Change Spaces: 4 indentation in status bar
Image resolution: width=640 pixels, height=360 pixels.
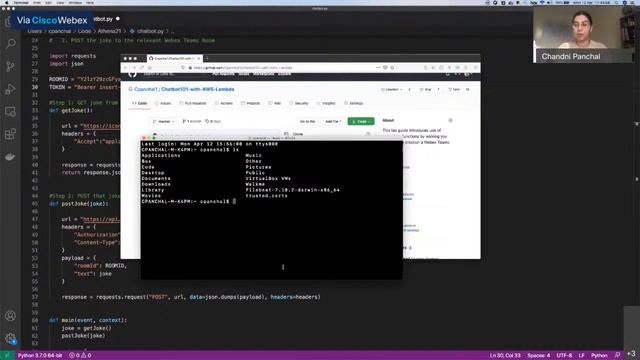coord(538,356)
